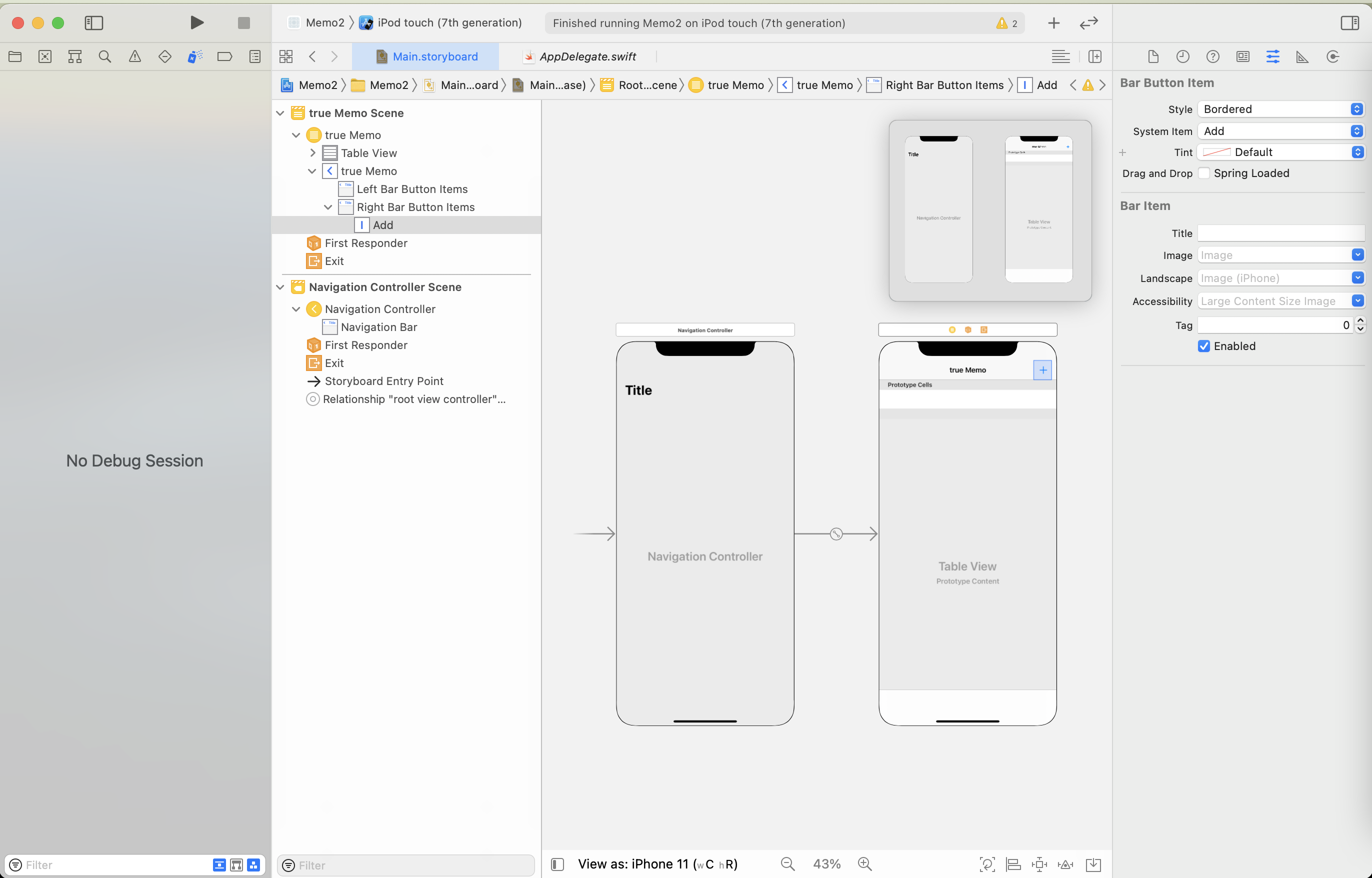Open the Tint Default color selector
Viewport: 1372px width, 878px height.
[1279, 152]
